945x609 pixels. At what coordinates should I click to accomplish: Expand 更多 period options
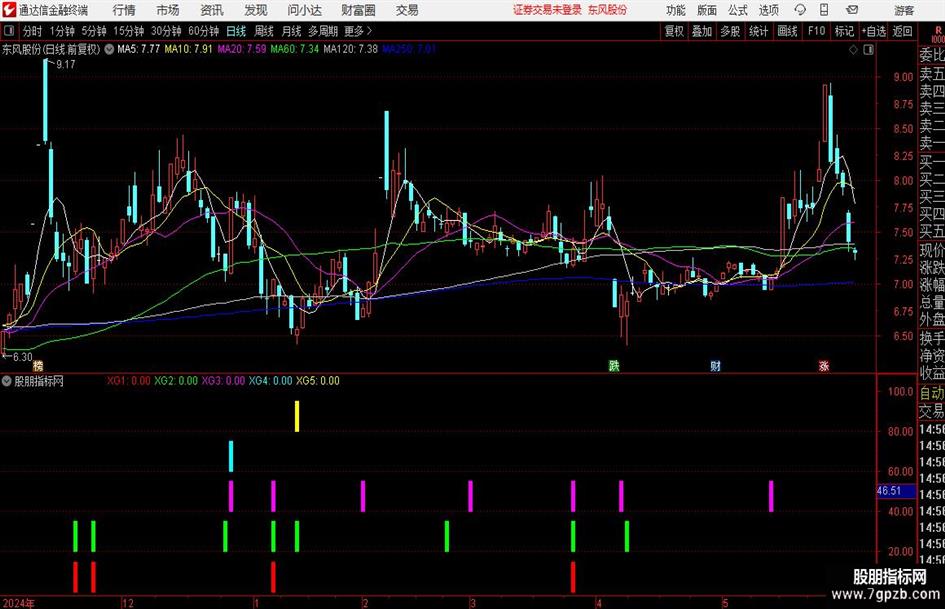(358, 31)
